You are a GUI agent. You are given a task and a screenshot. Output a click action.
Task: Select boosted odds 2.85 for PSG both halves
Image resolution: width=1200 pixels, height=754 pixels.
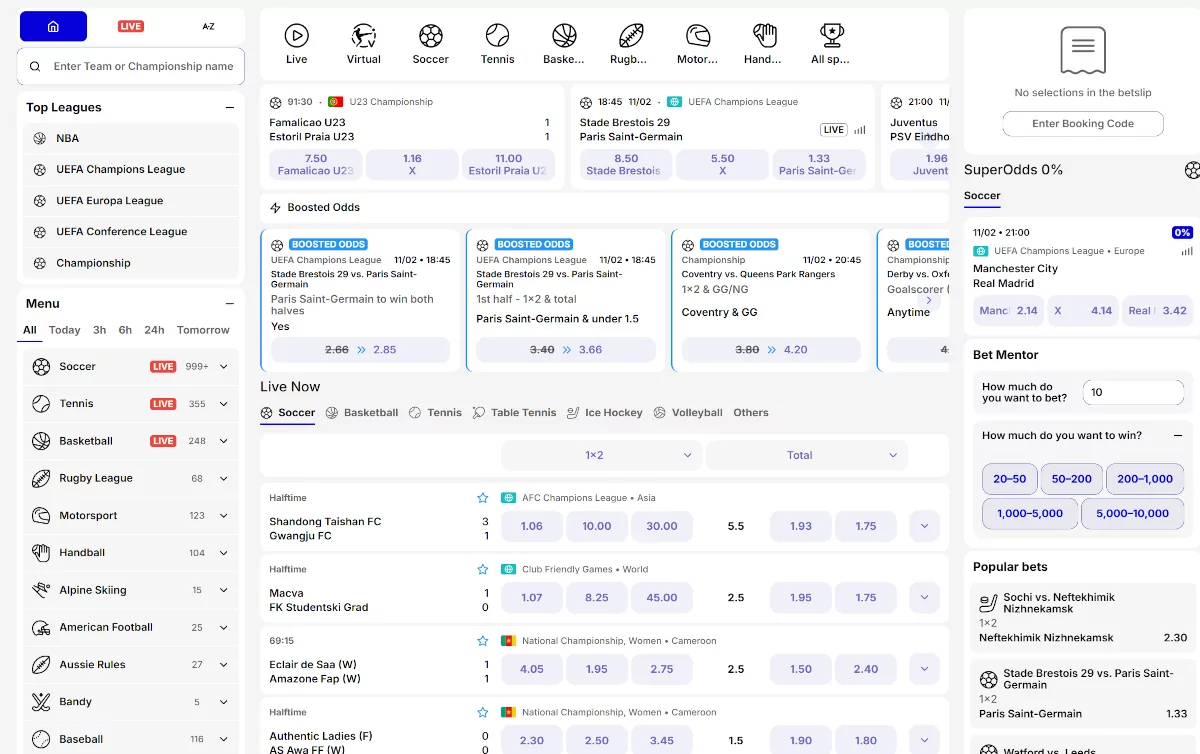point(361,350)
